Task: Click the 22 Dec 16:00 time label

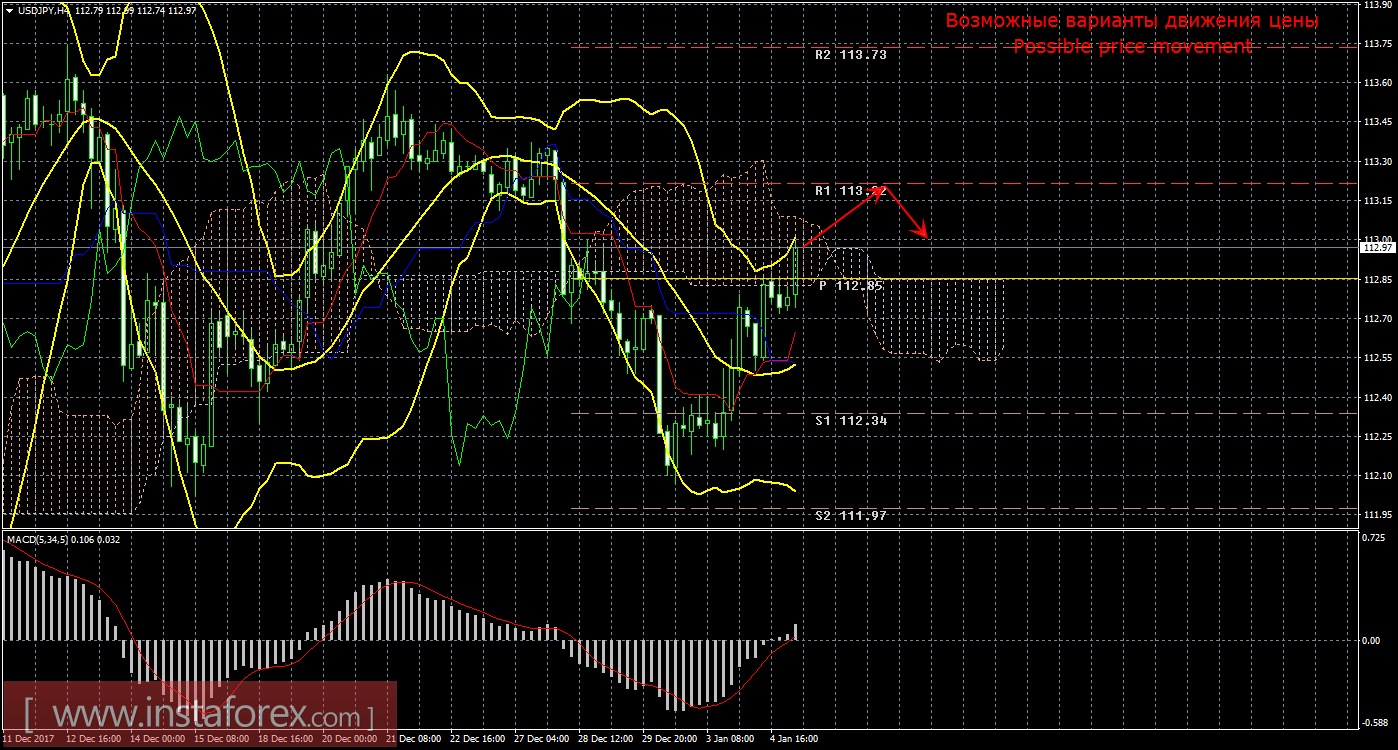Action: pyautogui.click(x=478, y=740)
